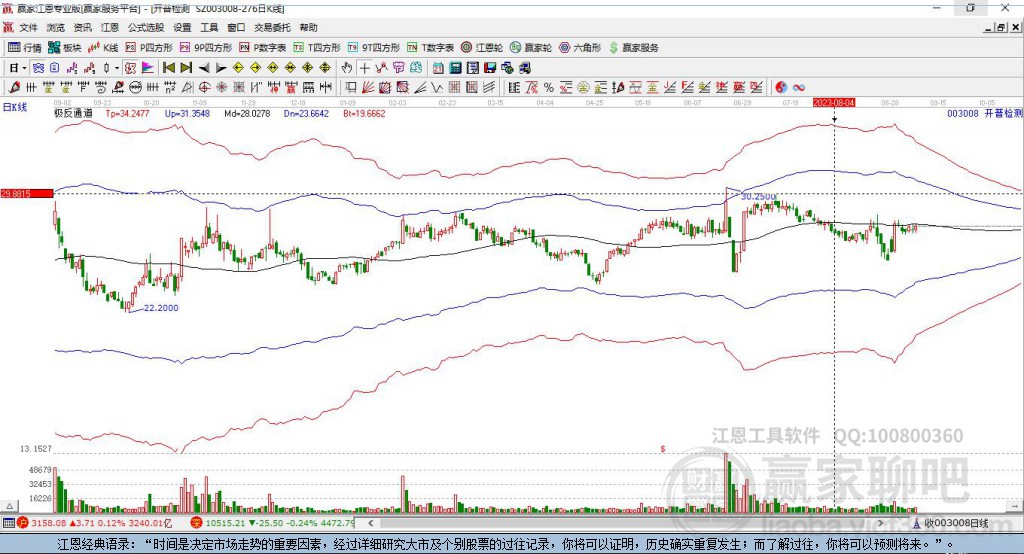Screen dimensions: 1024x554
Task: Open the 9T四方形 tool
Action: (374, 48)
